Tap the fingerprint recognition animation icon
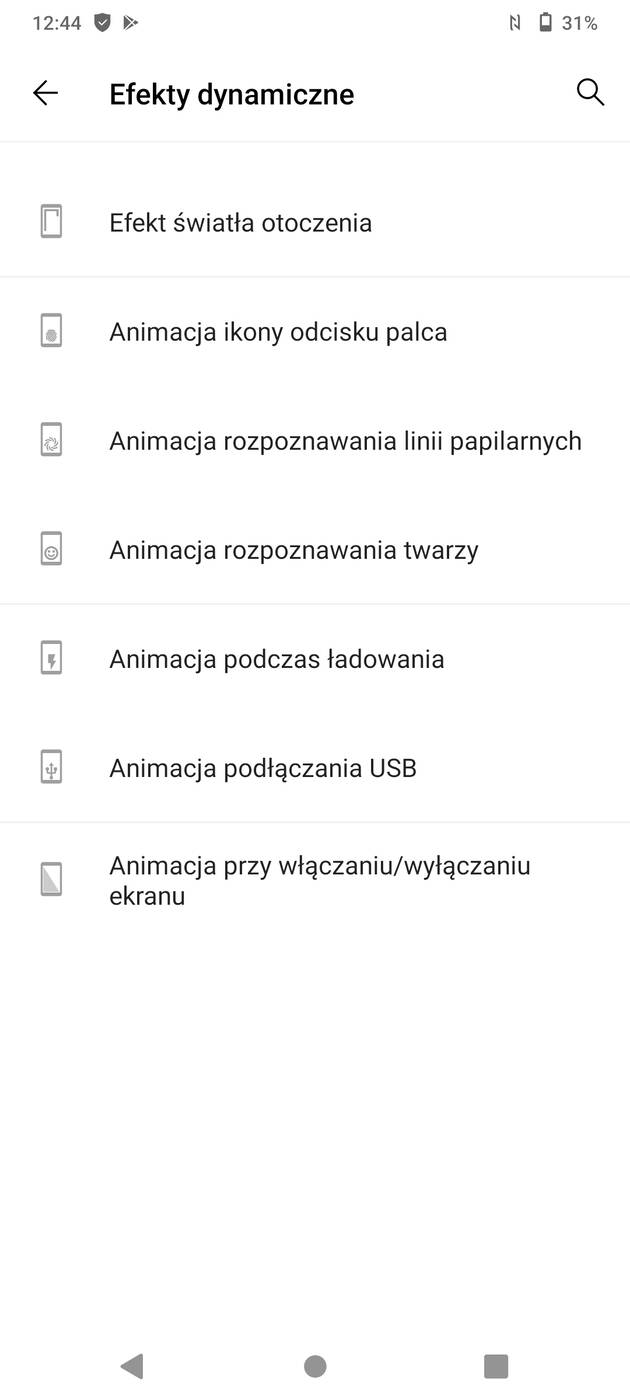 point(52,440)
